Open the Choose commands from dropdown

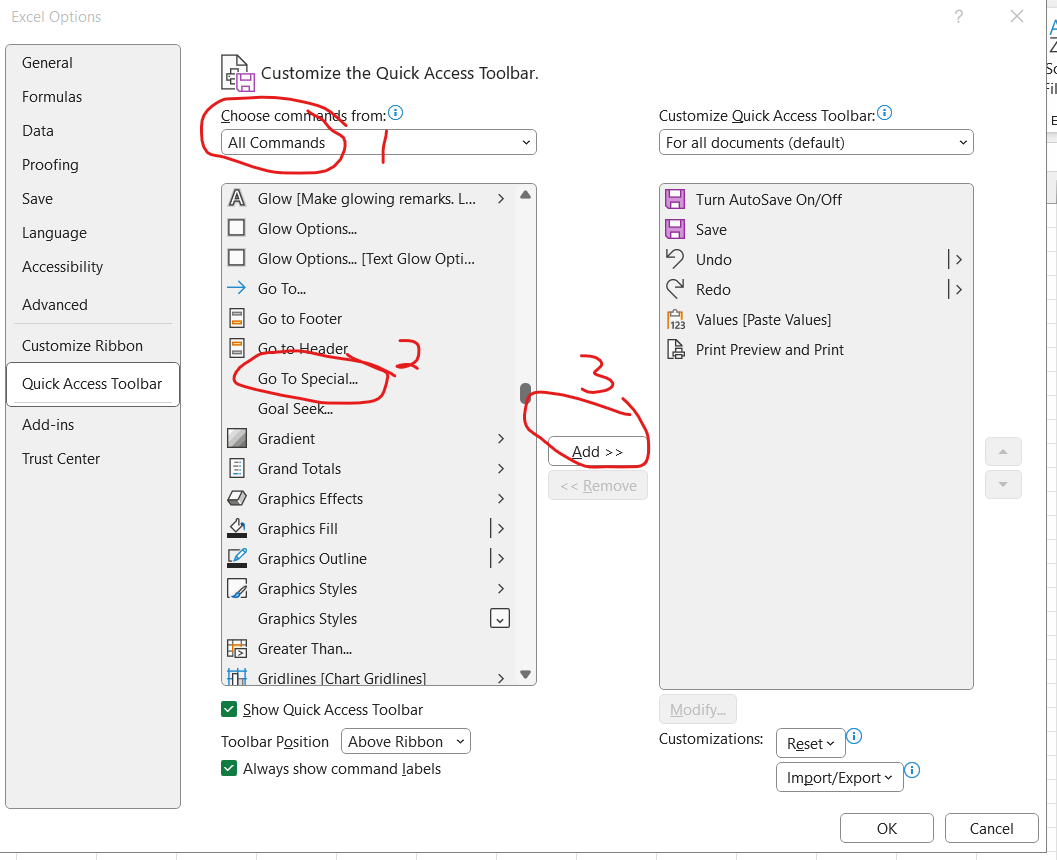pyautogui.click(x=378, y=142)
